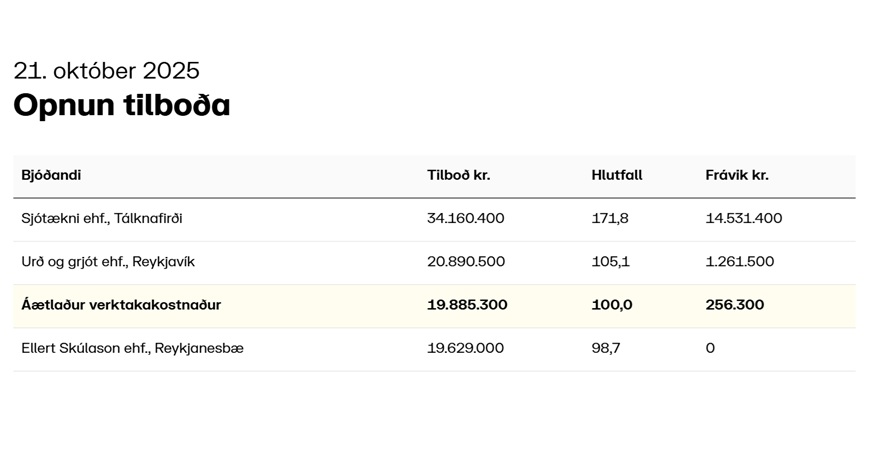This screenshot has height=452, width=871.
Task: Click the 'Hlutfall' column header
Action: (x=616, y=175)
